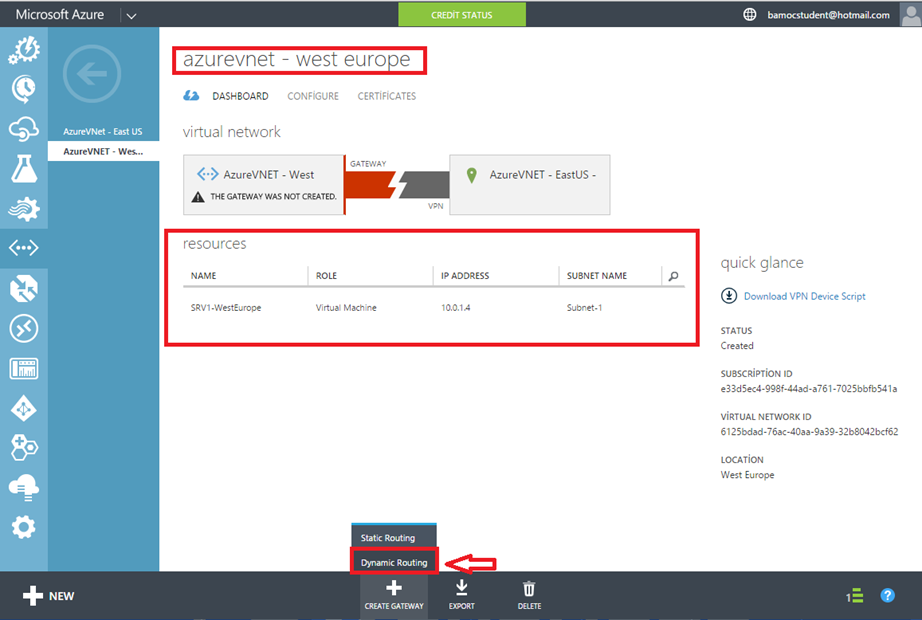Select the Networks icon in the sidebar
Viewport: 922px width, 620px height.
[x=24, y=248]
